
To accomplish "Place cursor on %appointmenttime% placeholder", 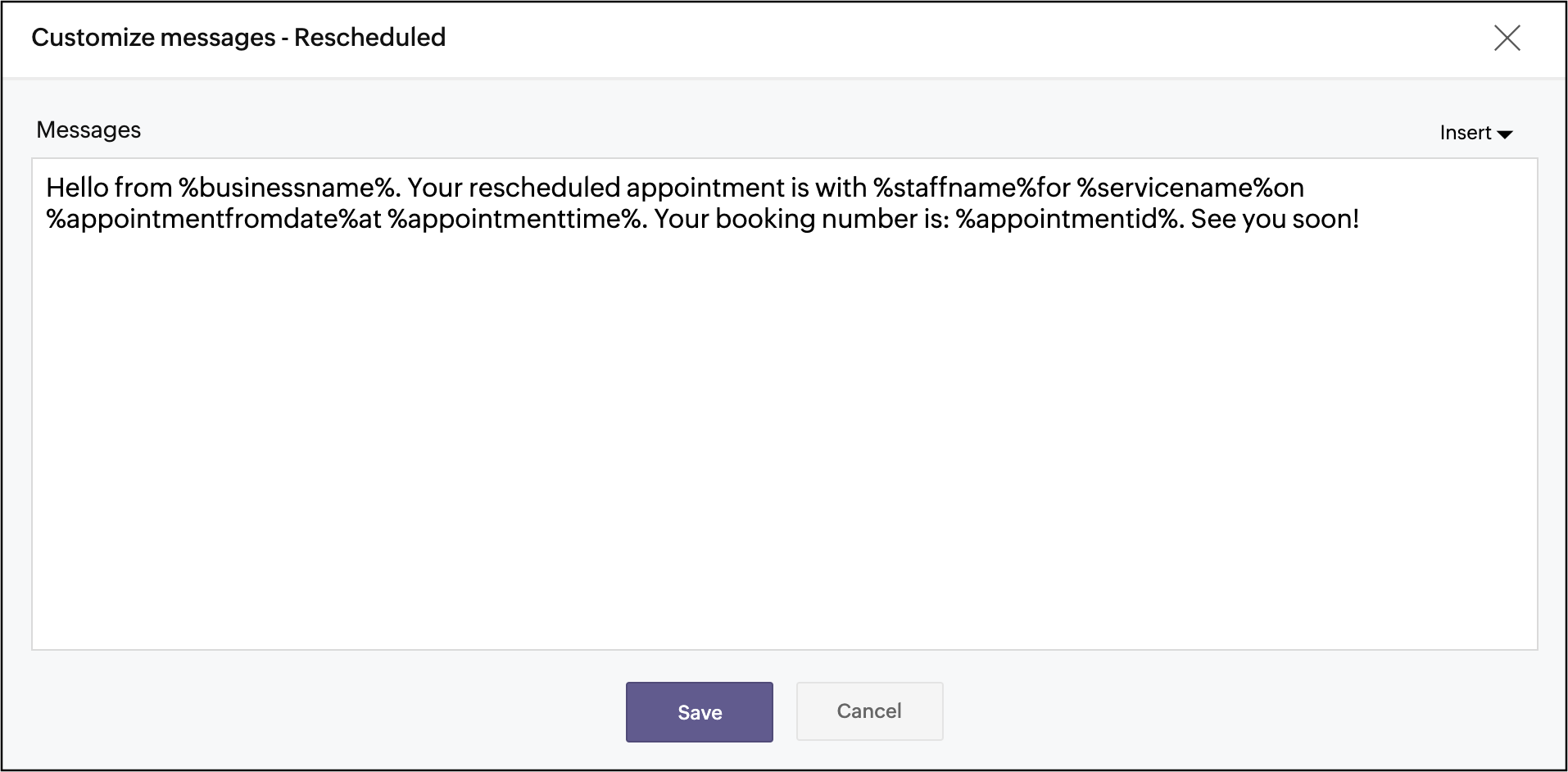I will pyautogui.click(x=514, y=220).
